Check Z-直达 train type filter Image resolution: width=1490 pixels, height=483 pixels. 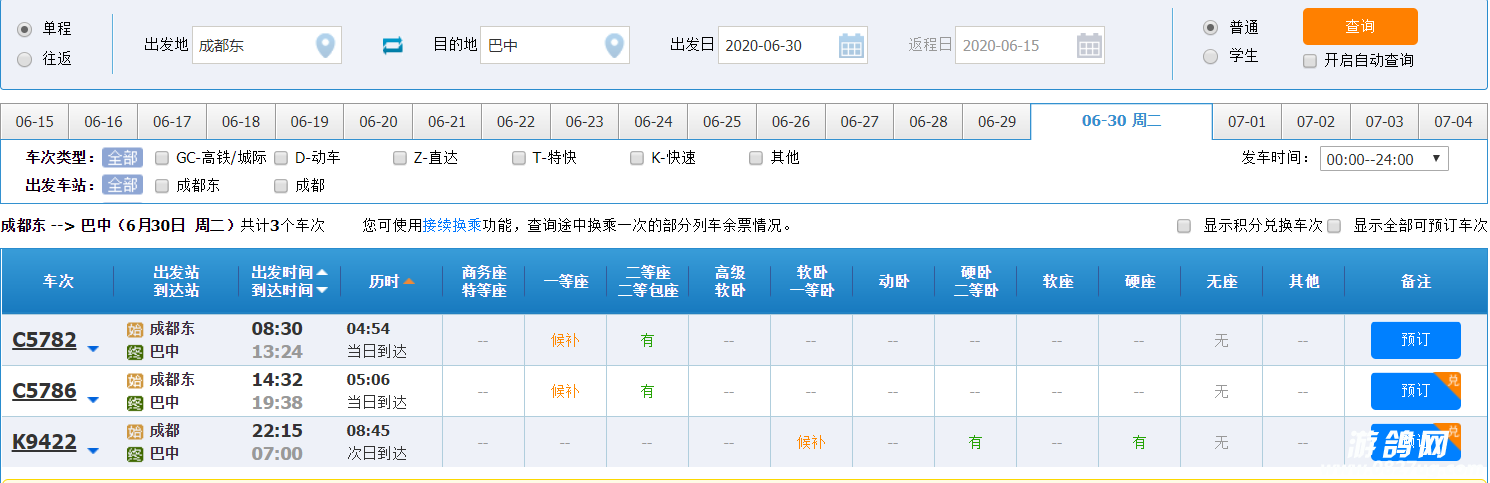400,157
